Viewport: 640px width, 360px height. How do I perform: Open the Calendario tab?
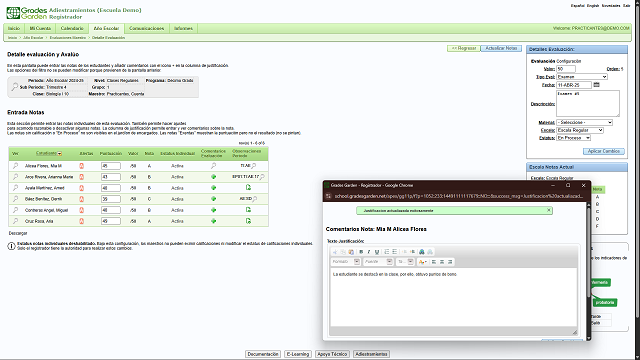(72, 28)
